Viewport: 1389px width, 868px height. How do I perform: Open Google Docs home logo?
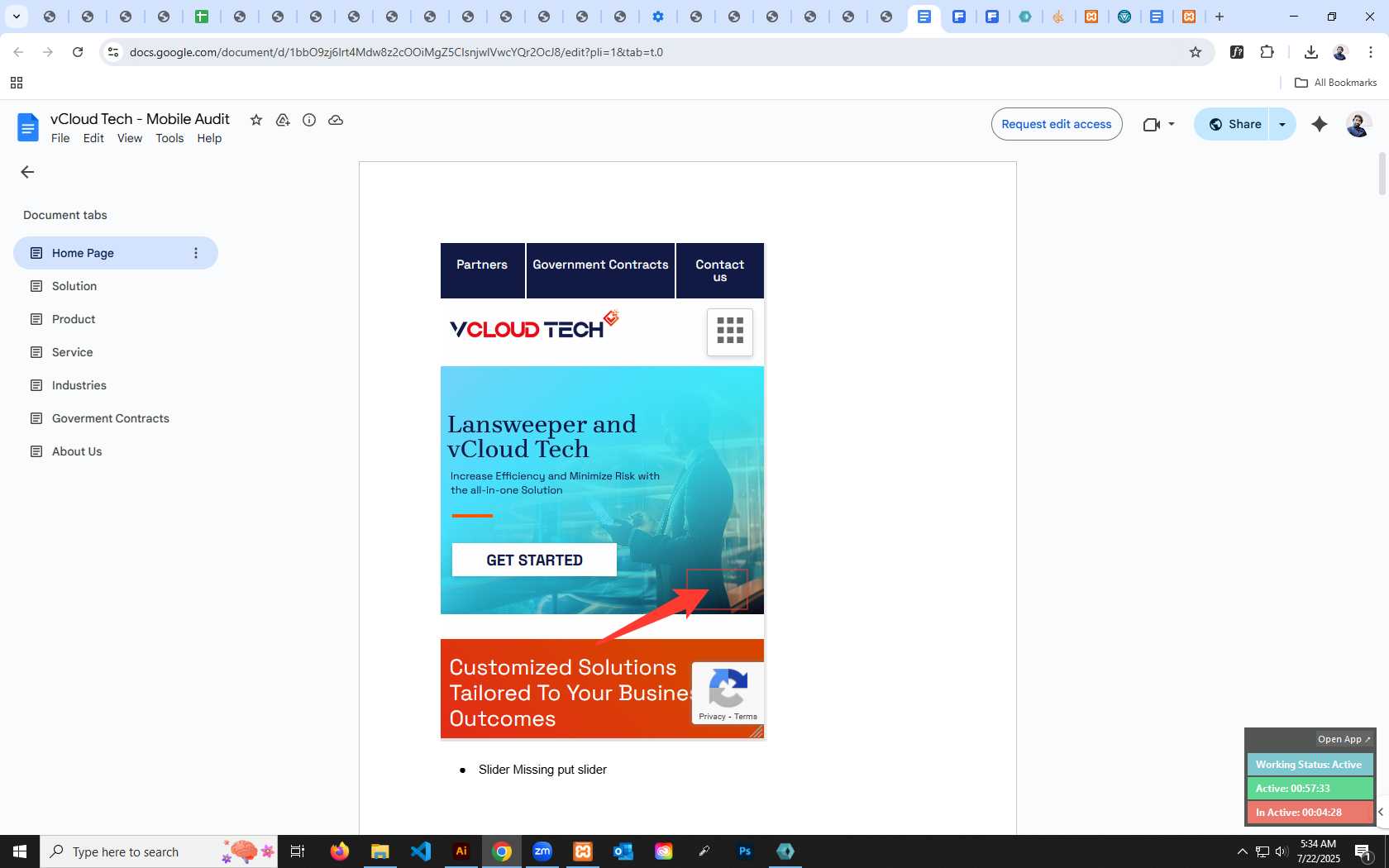pos(27,127)
